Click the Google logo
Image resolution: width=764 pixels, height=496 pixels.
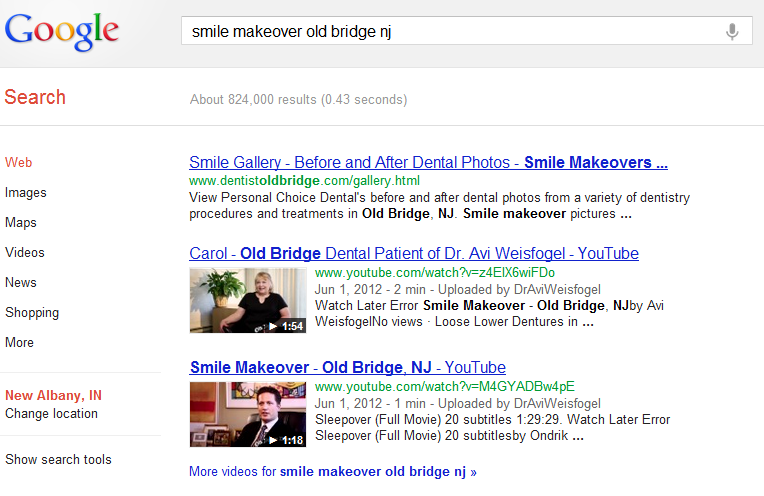pyautogui.click(x=62, y=31)
